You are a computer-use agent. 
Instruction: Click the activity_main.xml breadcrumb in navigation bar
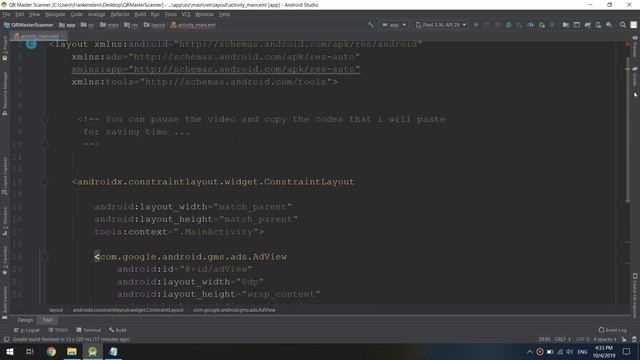tap(193, 25)
